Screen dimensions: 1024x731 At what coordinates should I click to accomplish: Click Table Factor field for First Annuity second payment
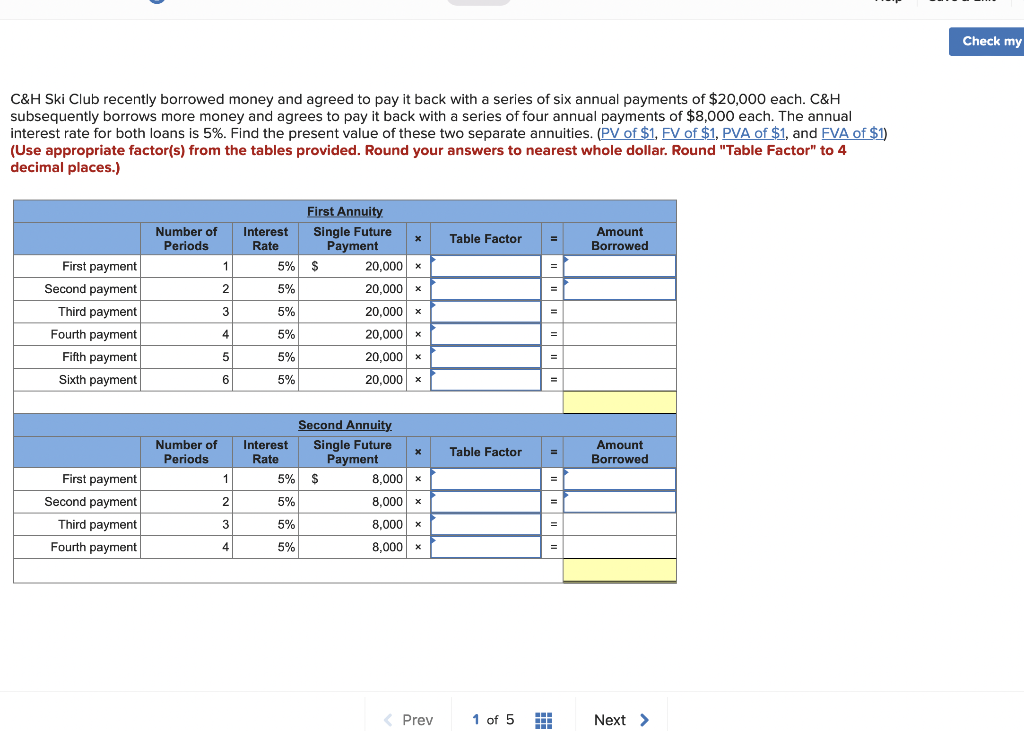[x=486, y=289]
